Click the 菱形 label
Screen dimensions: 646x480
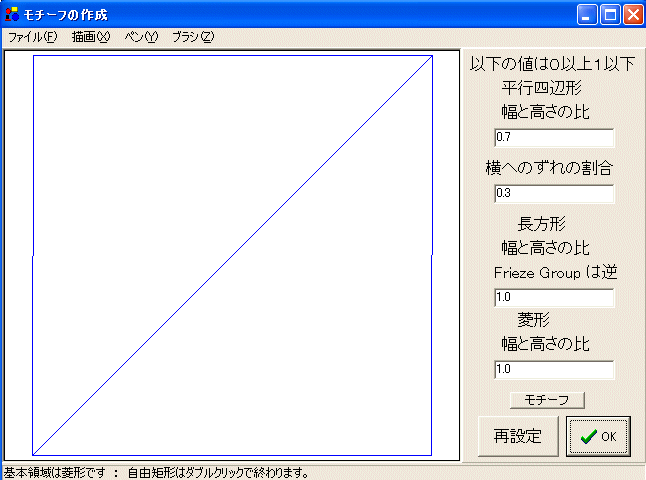534,320
